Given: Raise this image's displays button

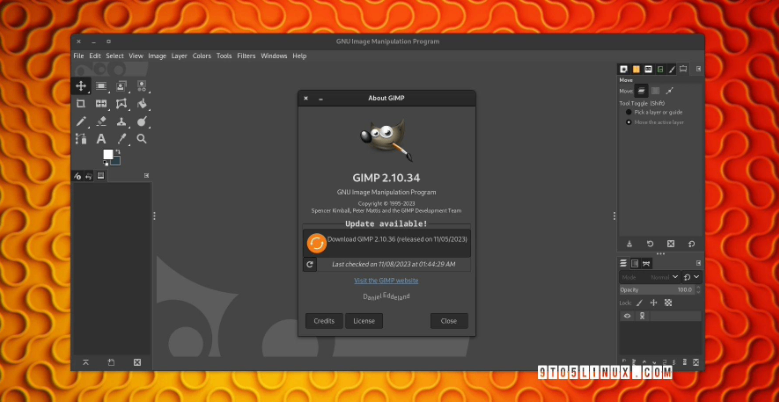Looking at the screenshot, I should point(86,363).
